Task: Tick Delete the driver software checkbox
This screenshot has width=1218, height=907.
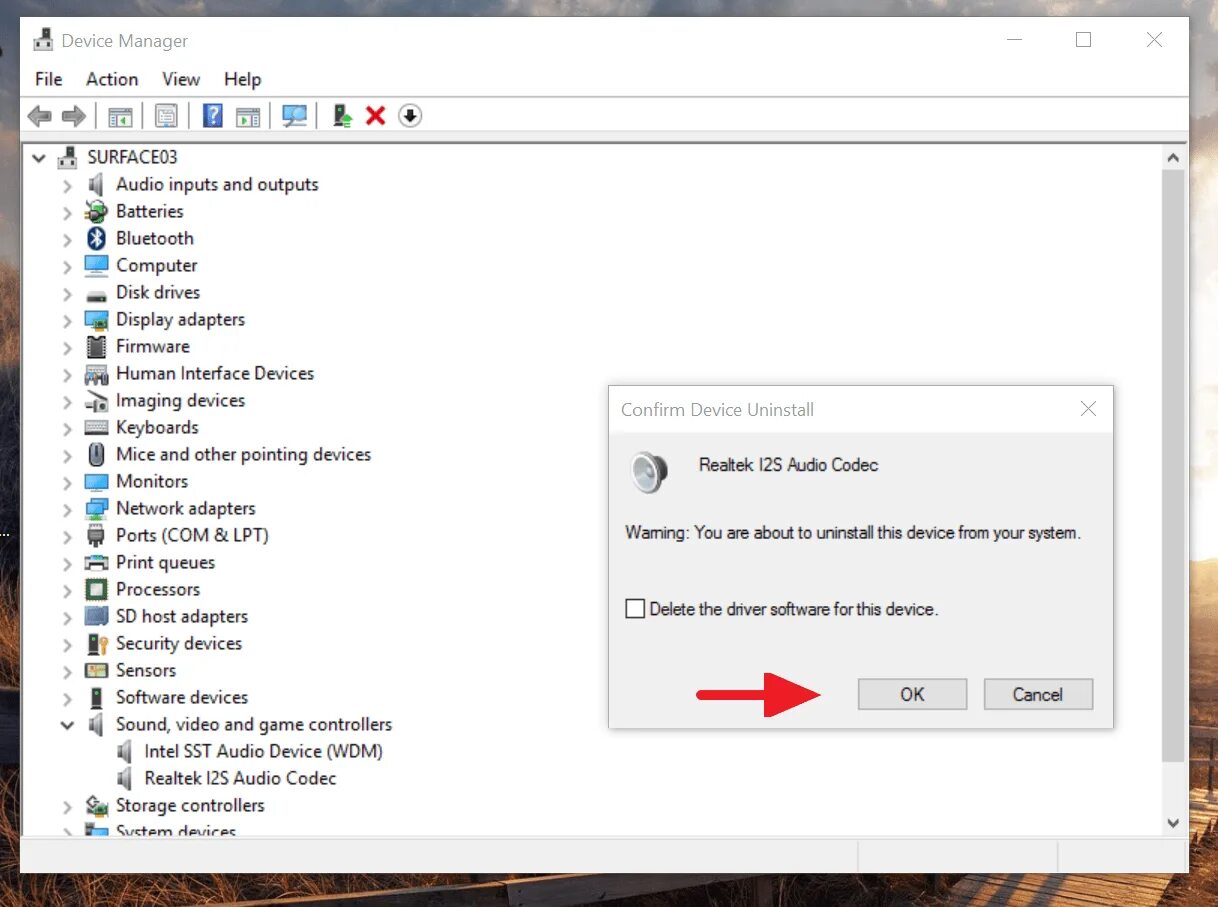Action: click(635, 608)
